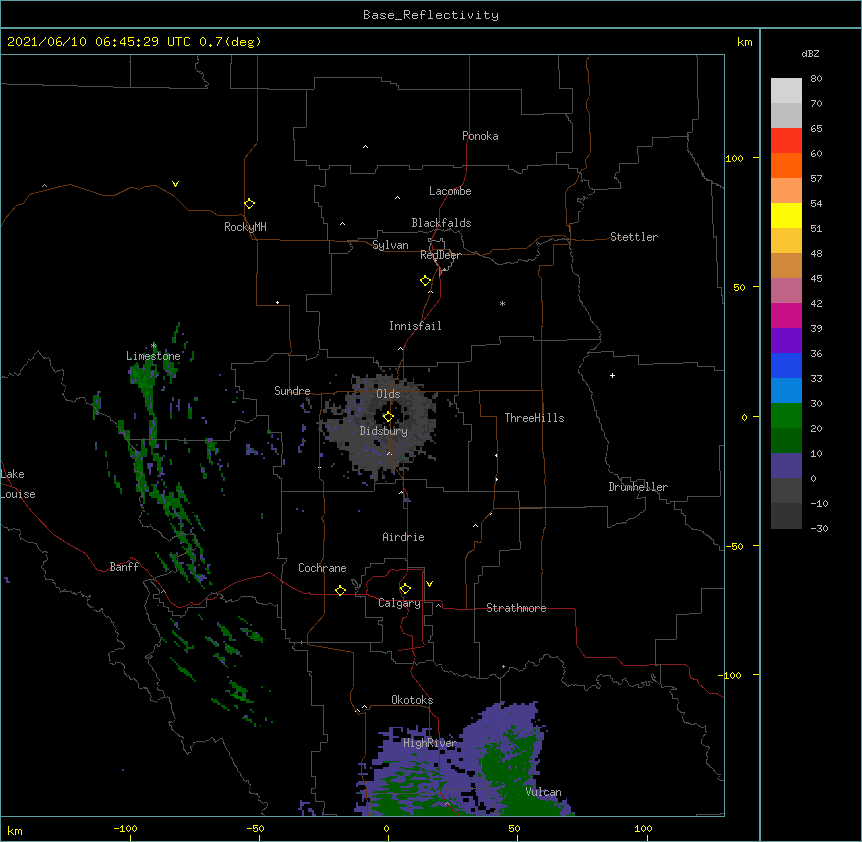The width and height of the screenshot is (862, 842).
Task: Click the Lacombe city label
Action: [450, 191]
